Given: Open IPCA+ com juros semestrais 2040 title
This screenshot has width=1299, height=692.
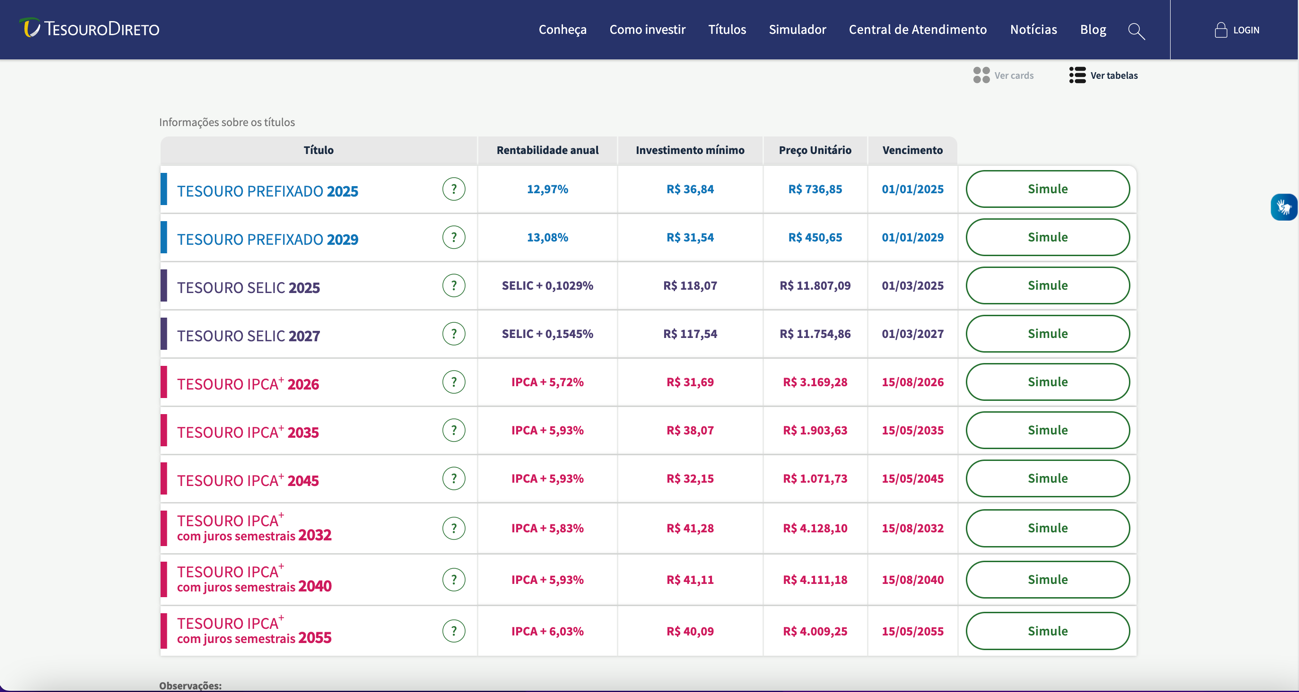Looking at the screenshot, I should (x=254, y=579).
